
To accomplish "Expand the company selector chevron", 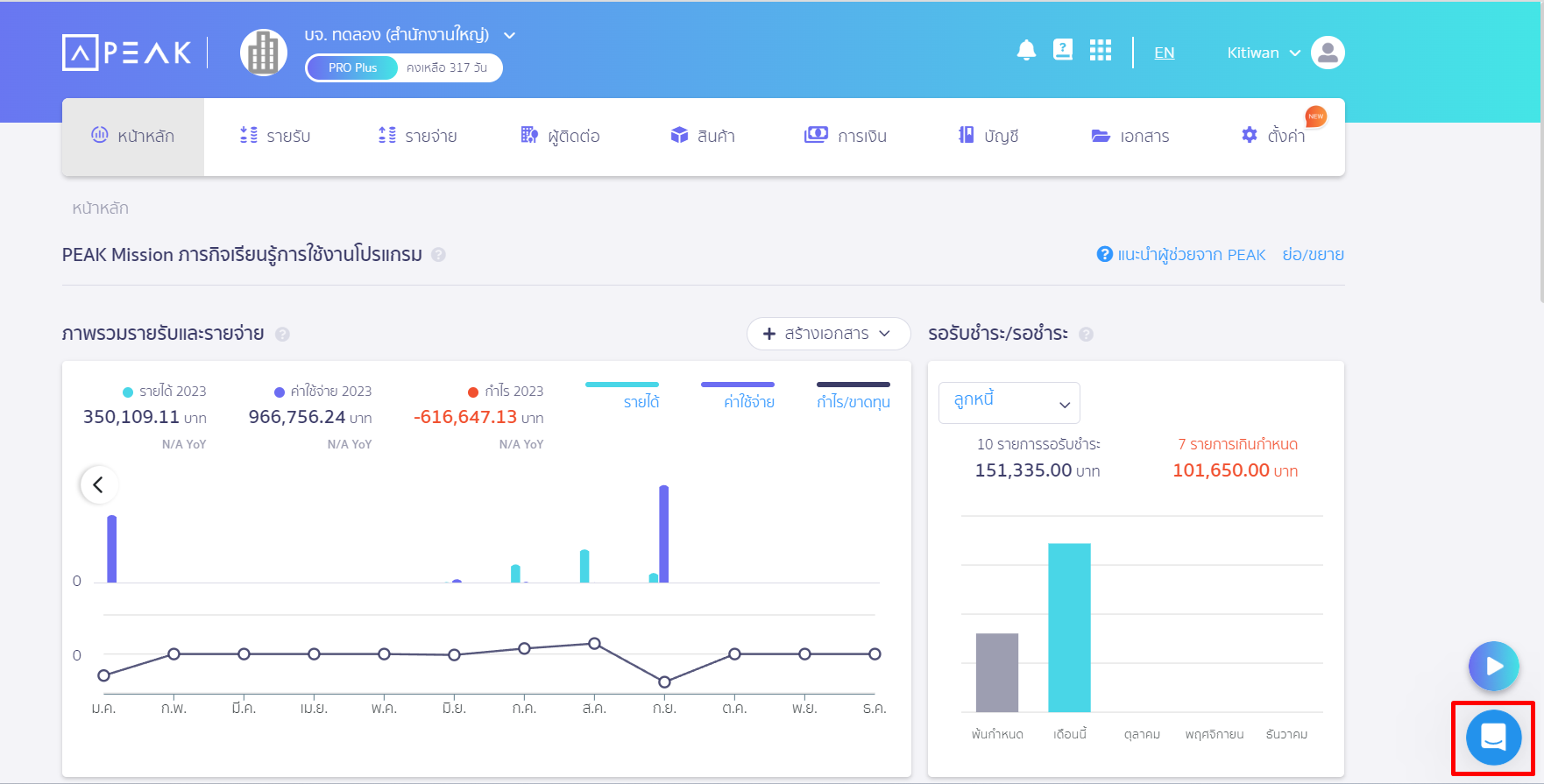I will point(510,36).
